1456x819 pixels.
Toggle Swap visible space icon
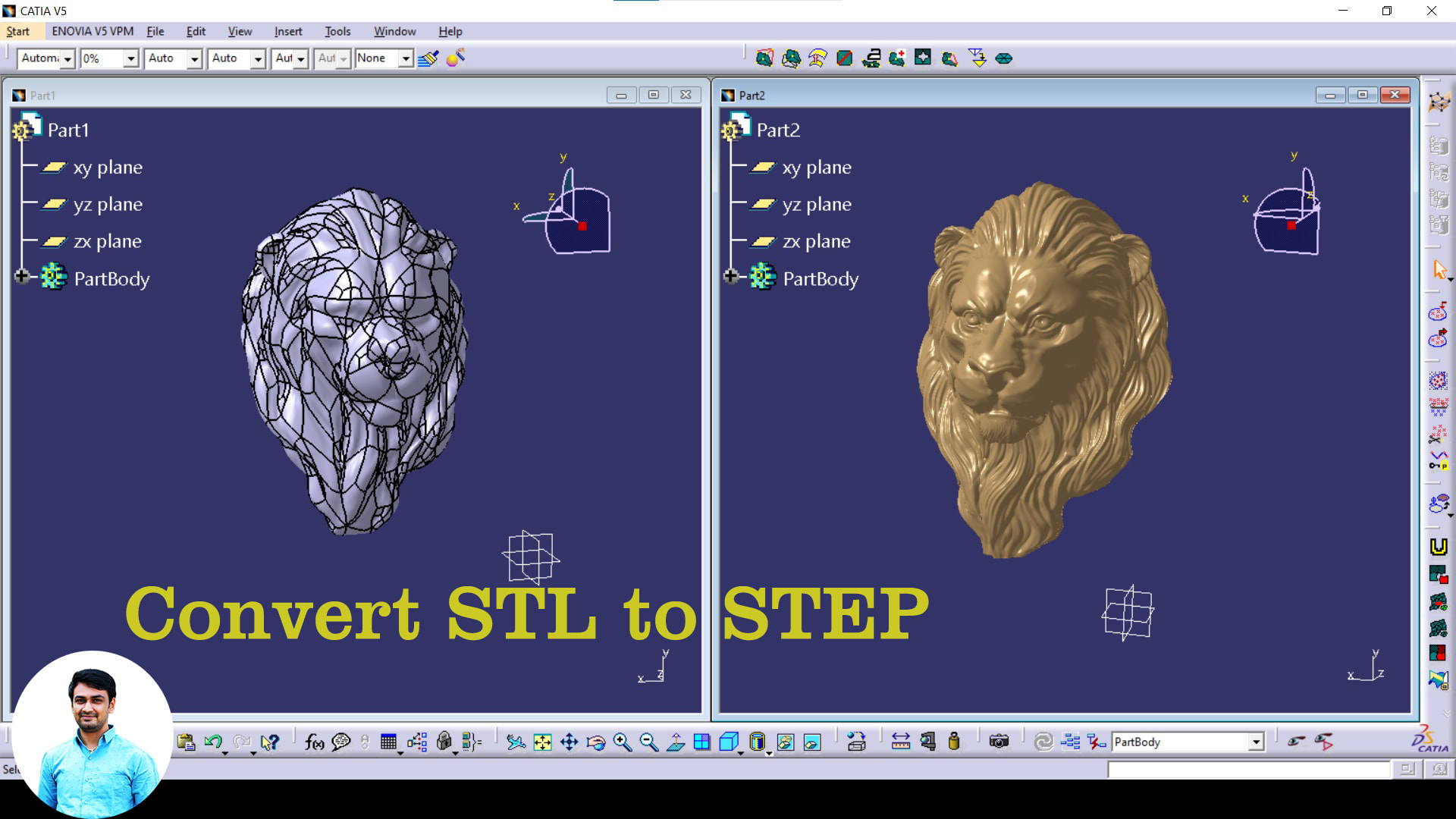pos(812,742)
